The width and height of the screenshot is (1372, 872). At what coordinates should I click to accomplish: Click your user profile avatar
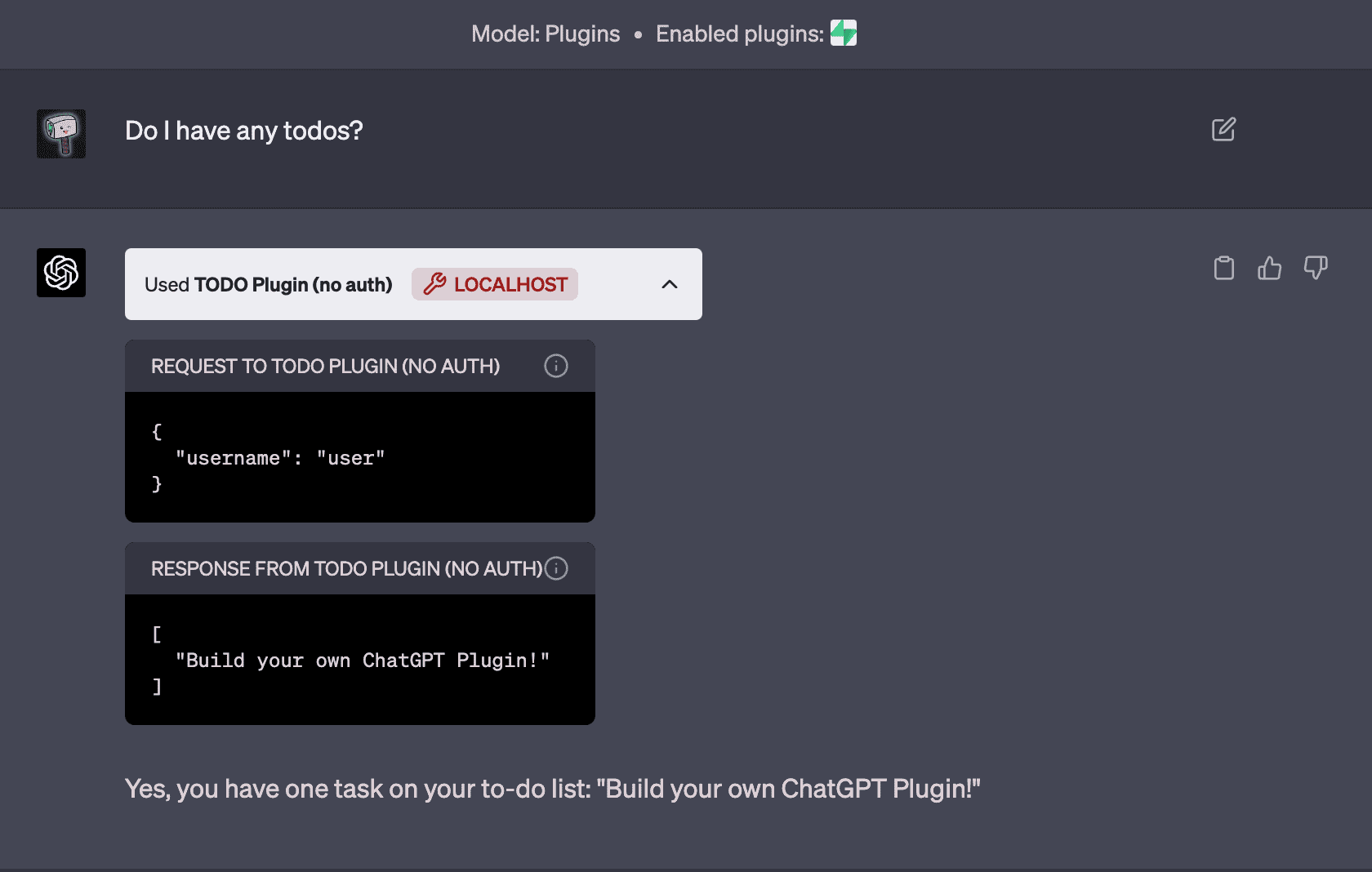pos(60,133)
